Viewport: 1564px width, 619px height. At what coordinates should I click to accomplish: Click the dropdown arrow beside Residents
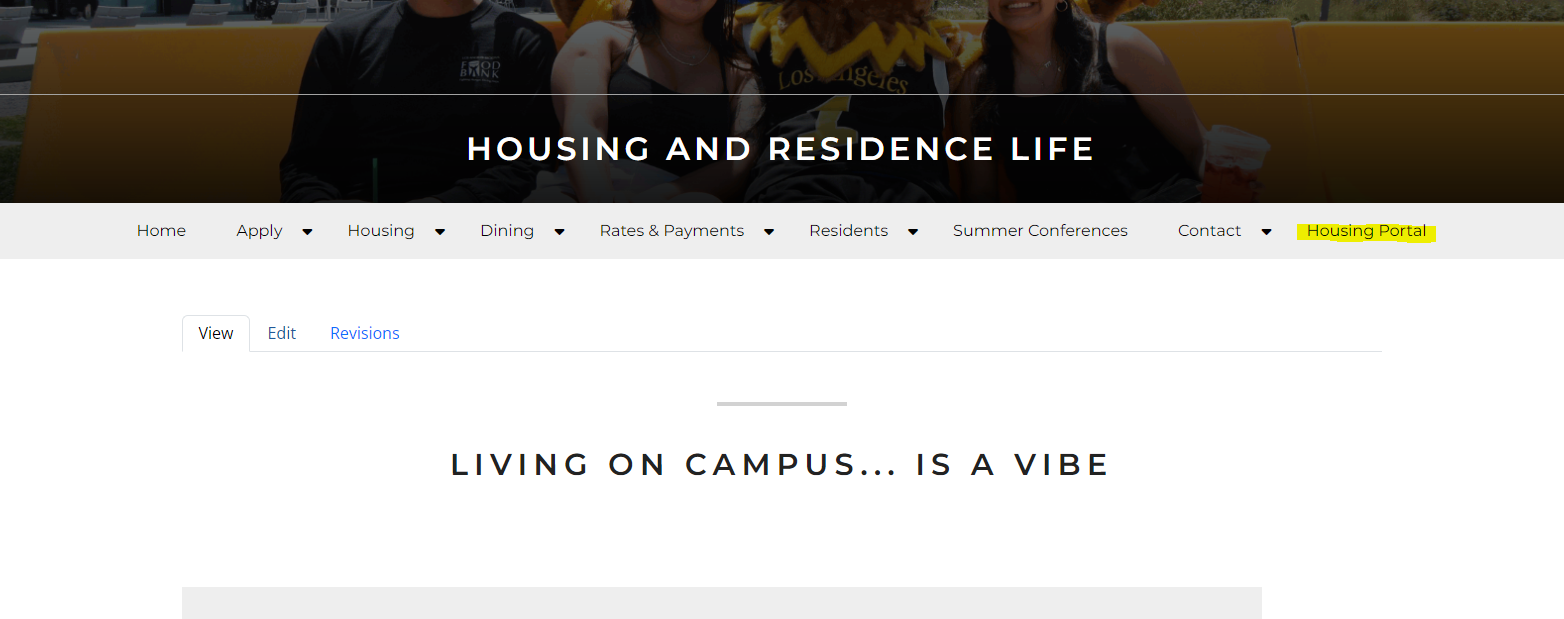pyautogui.click(x=912, y=232)
